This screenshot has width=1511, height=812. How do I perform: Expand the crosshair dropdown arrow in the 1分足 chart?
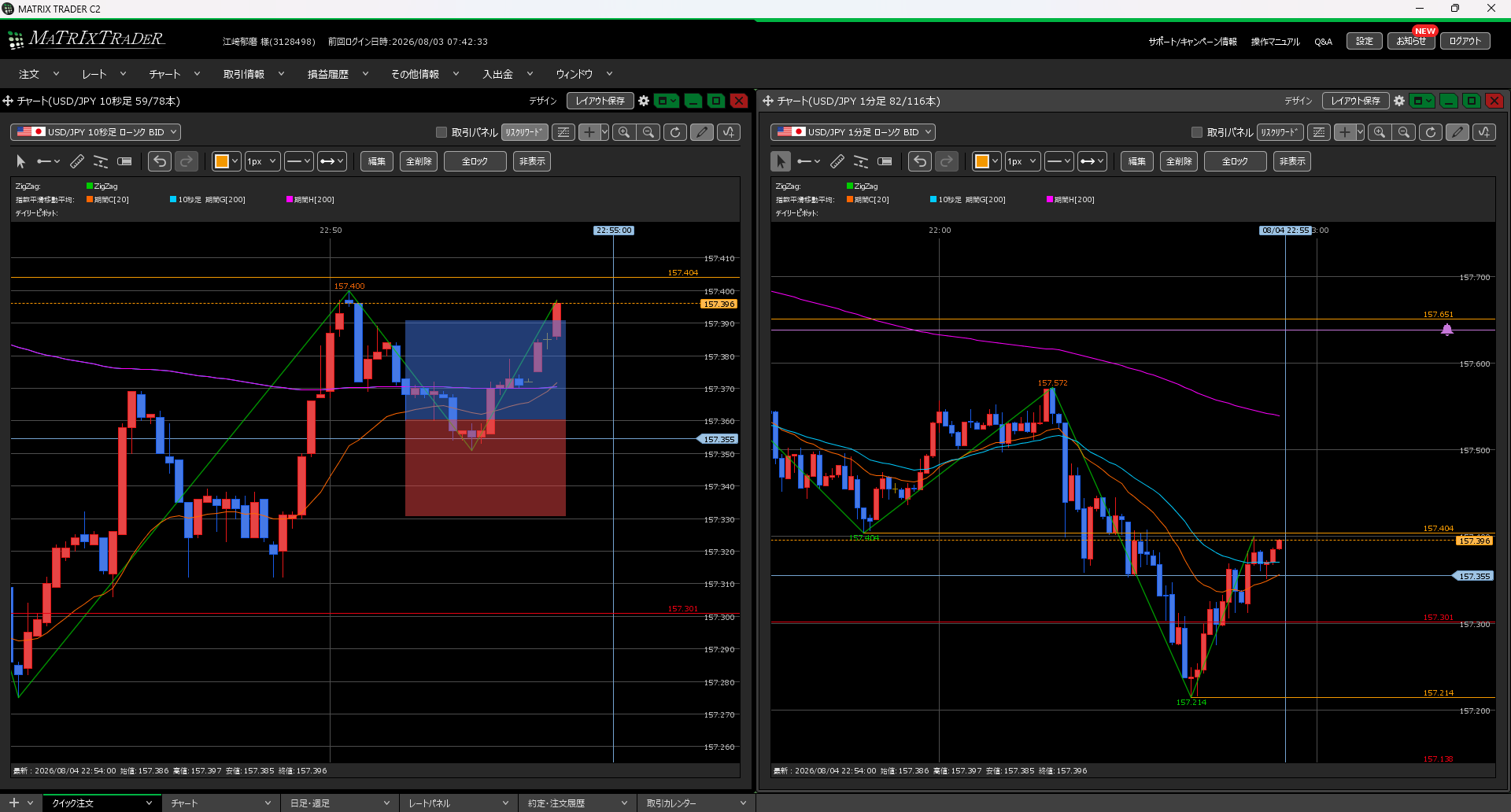[x=1360, y=132]
